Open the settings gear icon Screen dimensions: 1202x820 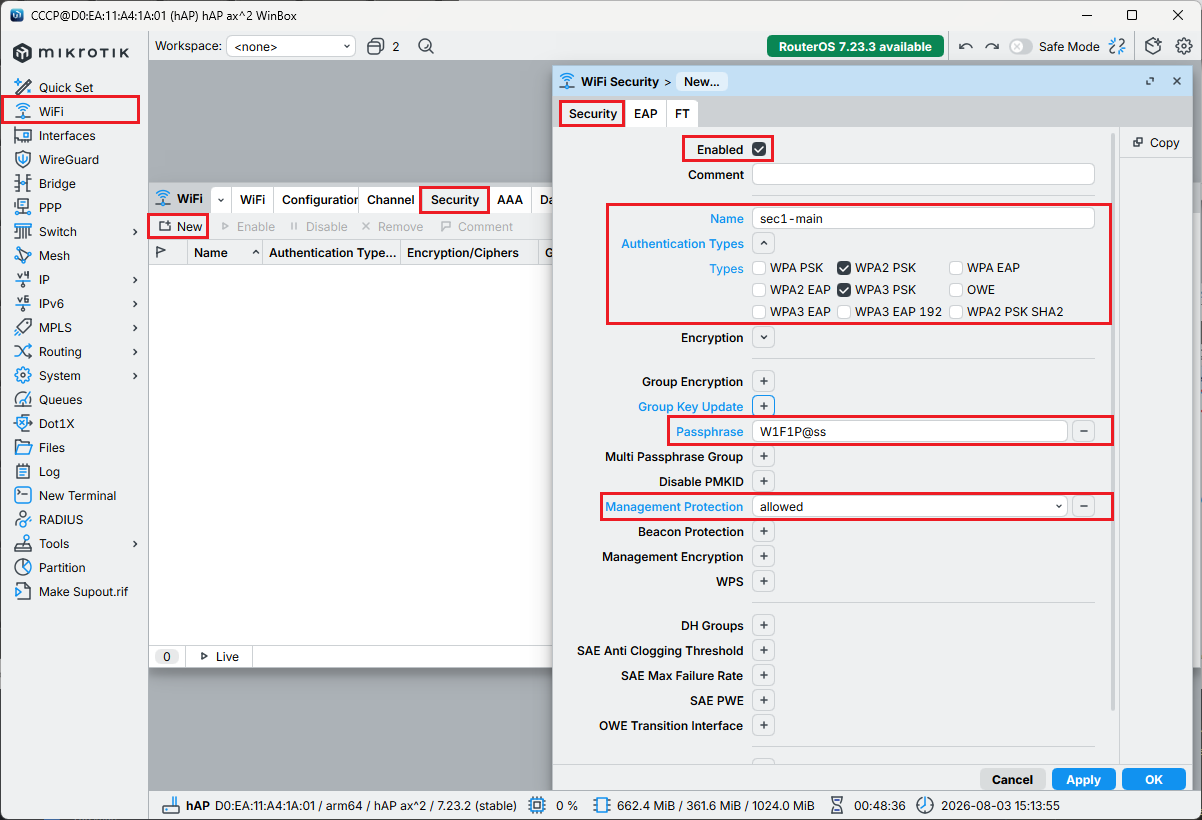[1184, 46]
